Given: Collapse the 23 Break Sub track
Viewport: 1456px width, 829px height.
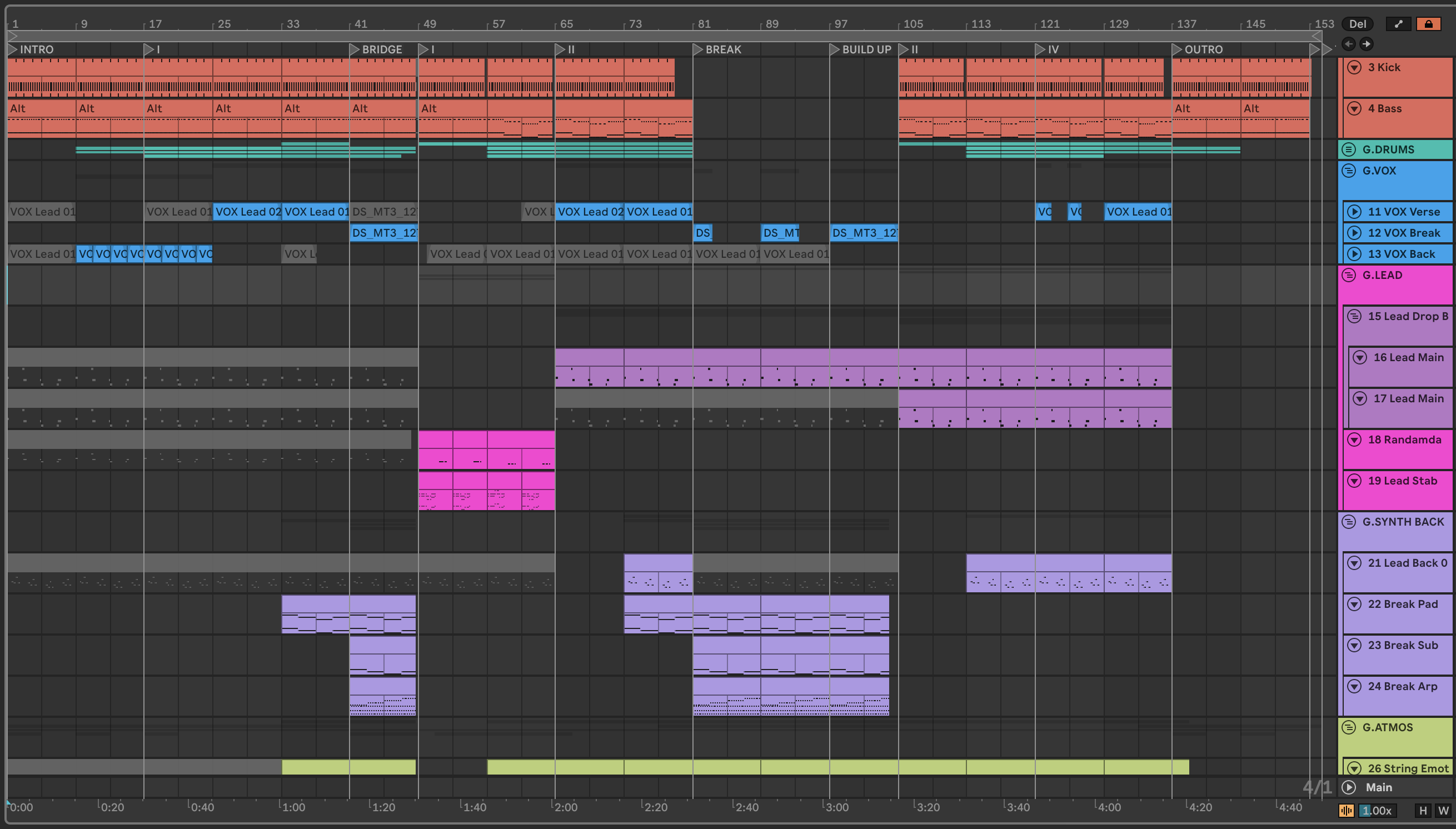Looking at the screenshot, I should [1354, 645].
